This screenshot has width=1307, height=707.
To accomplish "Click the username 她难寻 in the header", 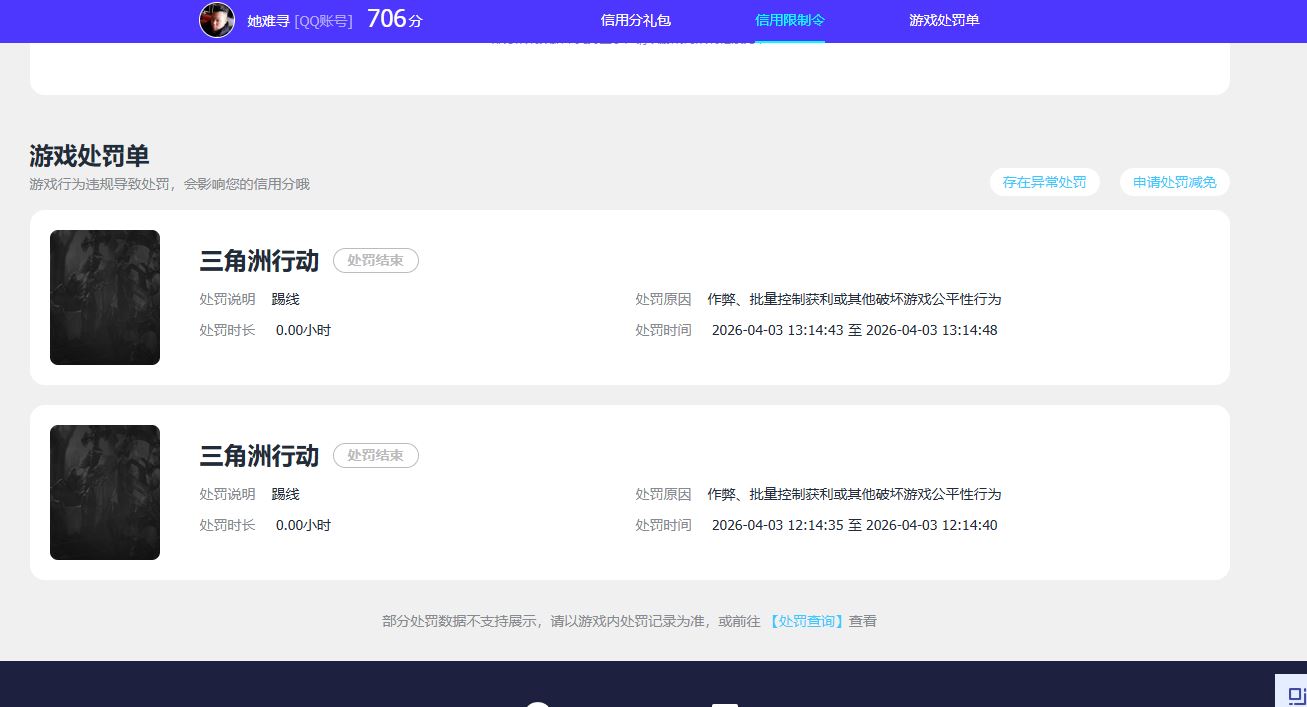I will 268,21.
